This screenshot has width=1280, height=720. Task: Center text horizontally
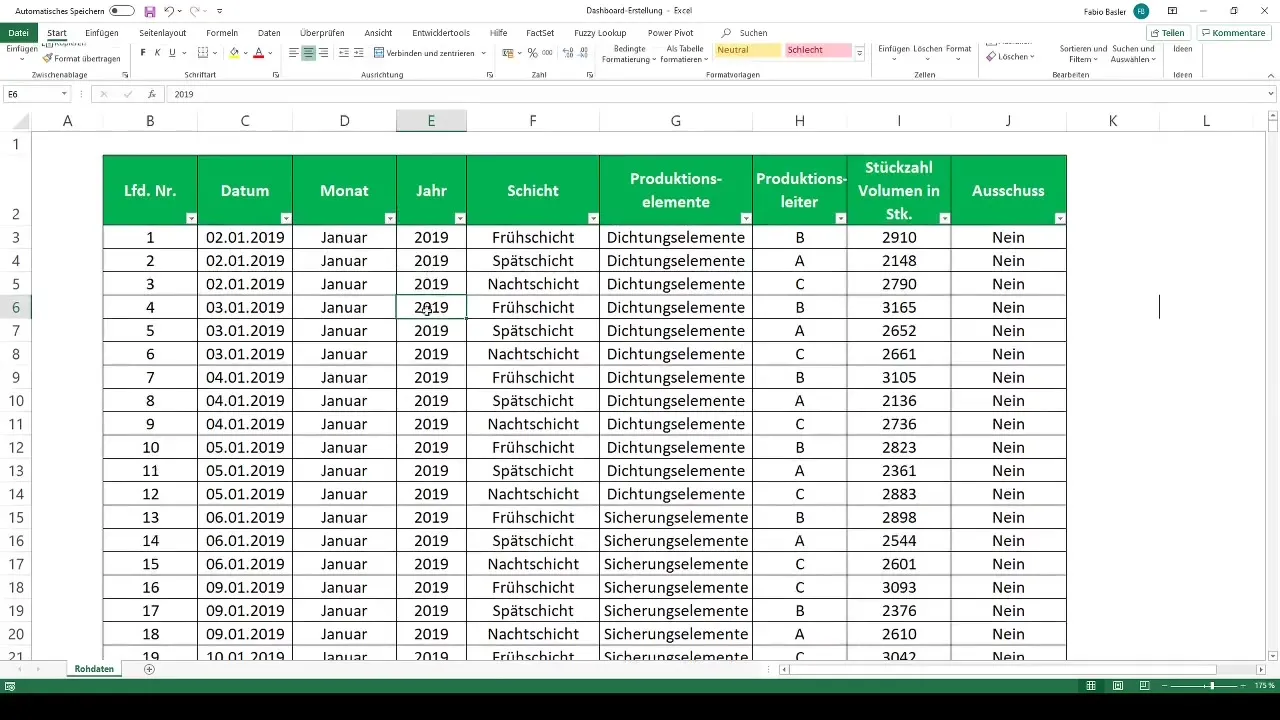pos(308,53)
